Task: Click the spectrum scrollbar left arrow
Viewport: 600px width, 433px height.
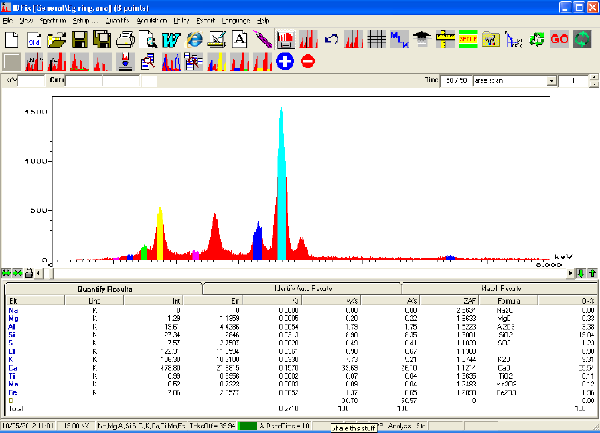Action: point(38,273)
